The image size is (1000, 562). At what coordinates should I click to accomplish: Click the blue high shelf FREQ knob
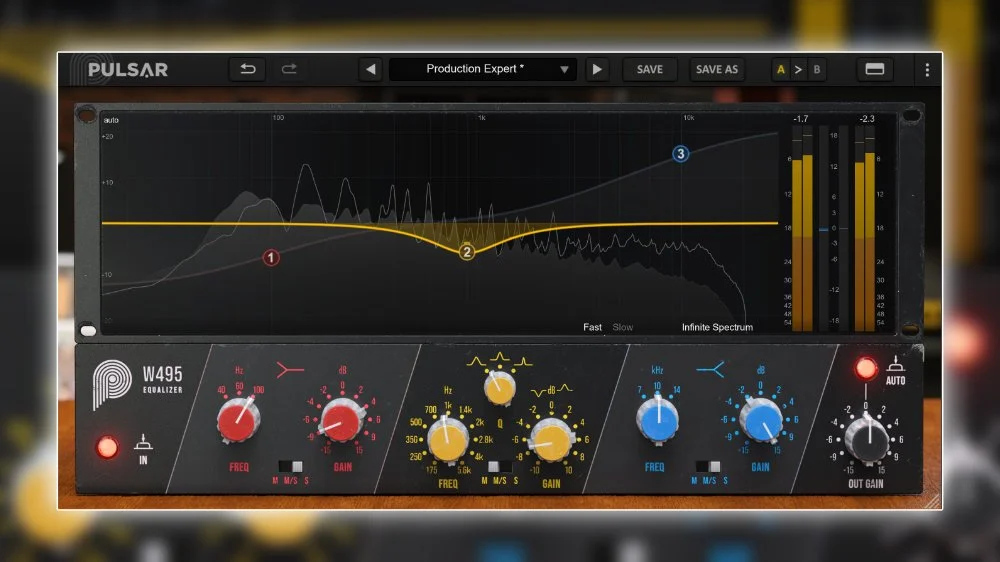(658, 418)
